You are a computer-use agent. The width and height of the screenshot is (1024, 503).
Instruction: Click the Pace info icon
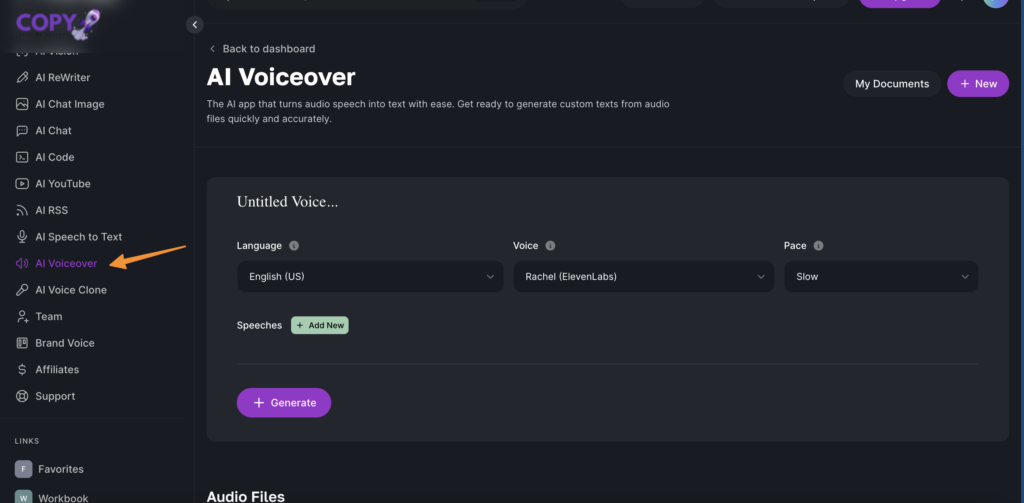pyautogui.click(x=818, y=246)
